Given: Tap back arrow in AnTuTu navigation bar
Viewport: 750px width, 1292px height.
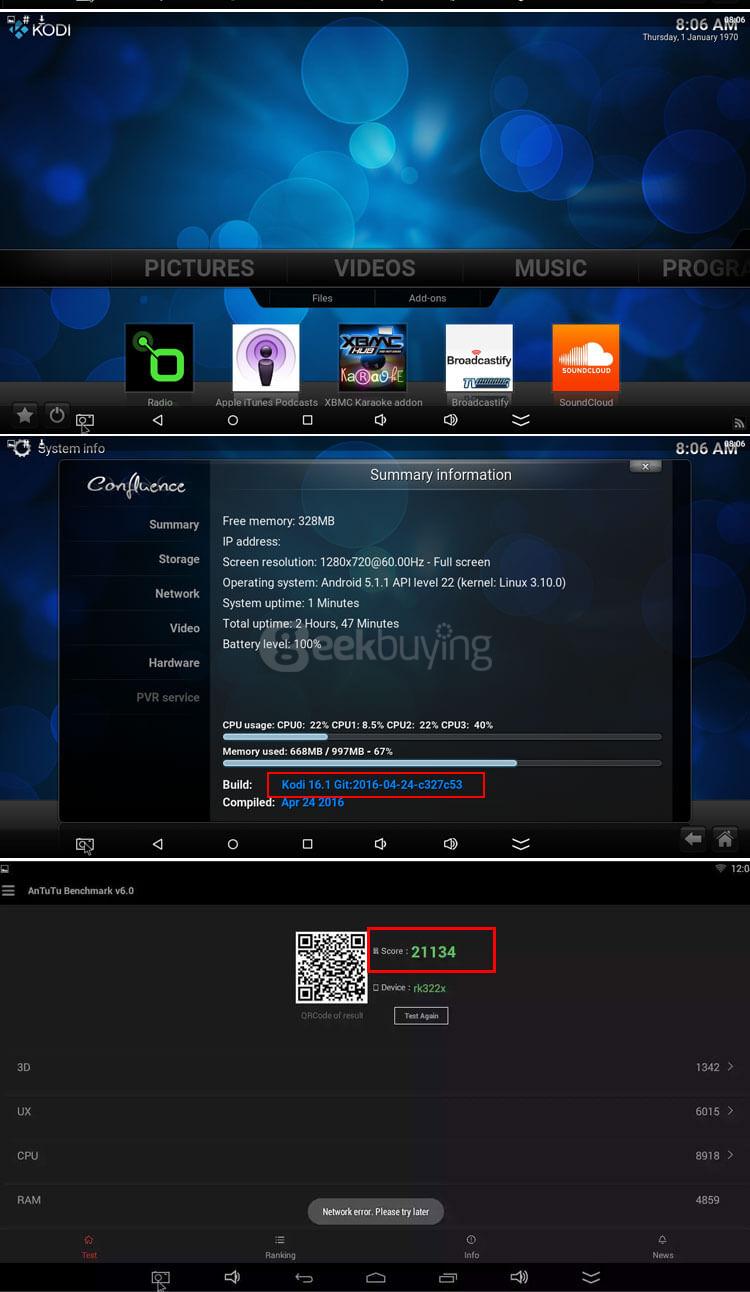Looking at the screenshot, I should [304, 1277].
